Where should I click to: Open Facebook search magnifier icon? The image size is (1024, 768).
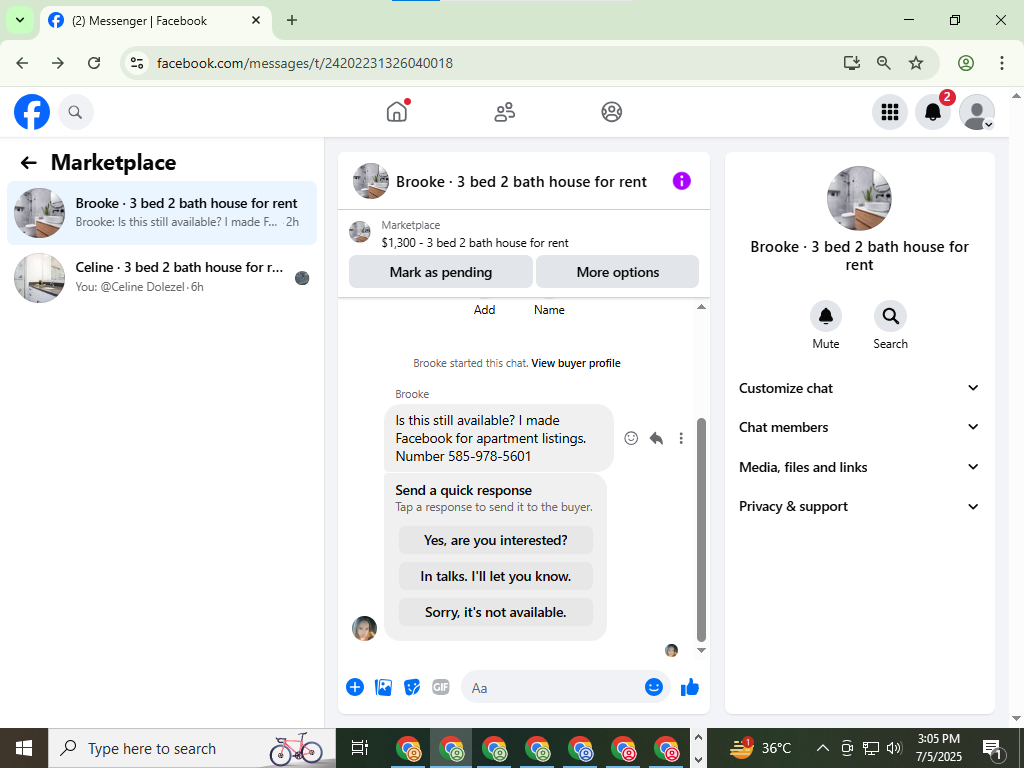point(76,112)
